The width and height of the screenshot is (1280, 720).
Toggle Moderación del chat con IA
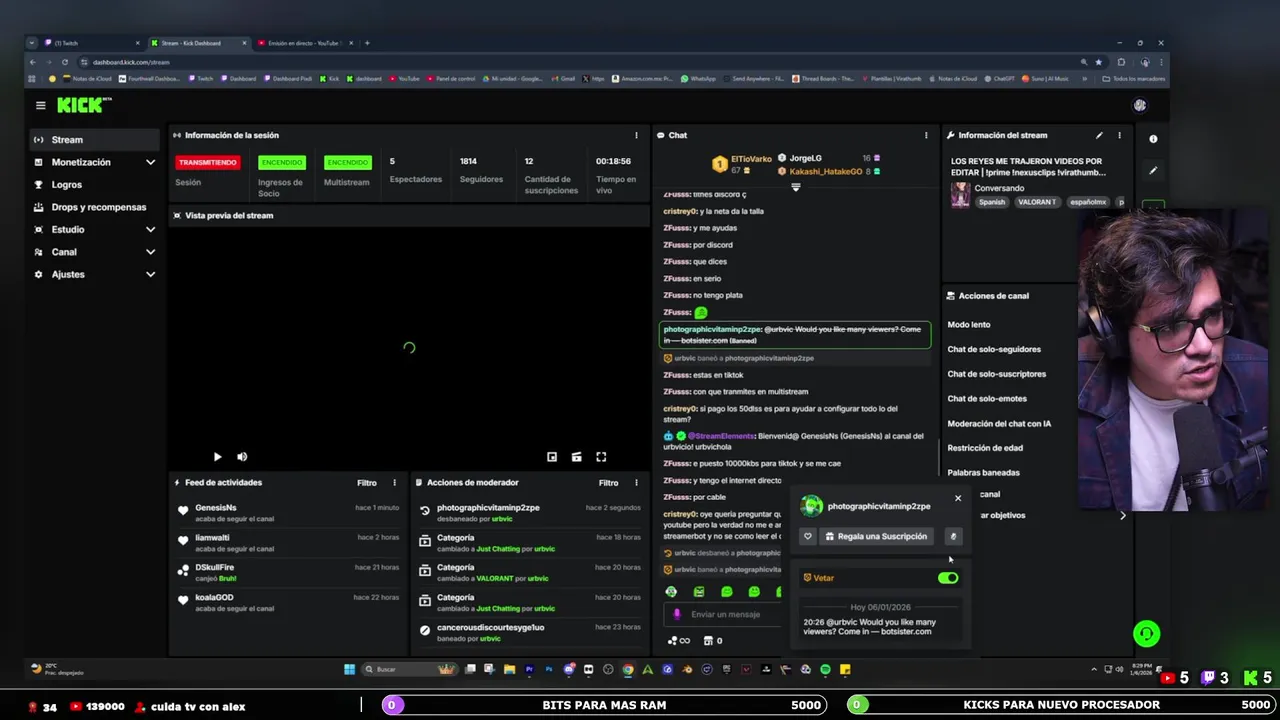tap(999, 423)
